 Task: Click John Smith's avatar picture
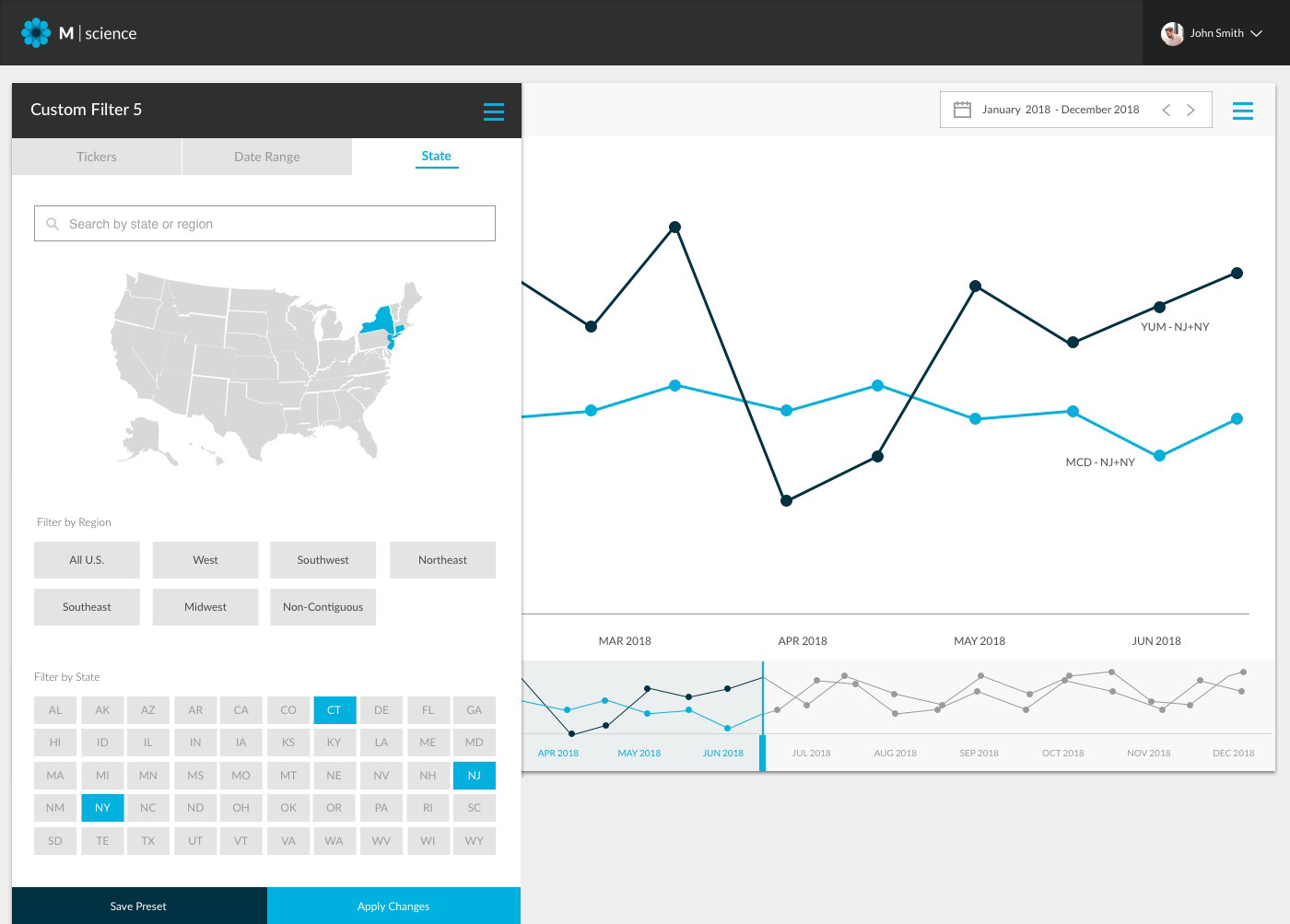(x=1172, y=33)
